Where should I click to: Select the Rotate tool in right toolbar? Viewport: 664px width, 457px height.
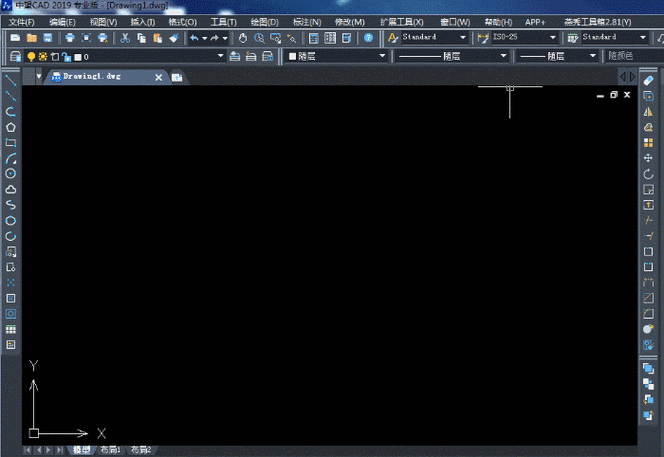(648, 174)
